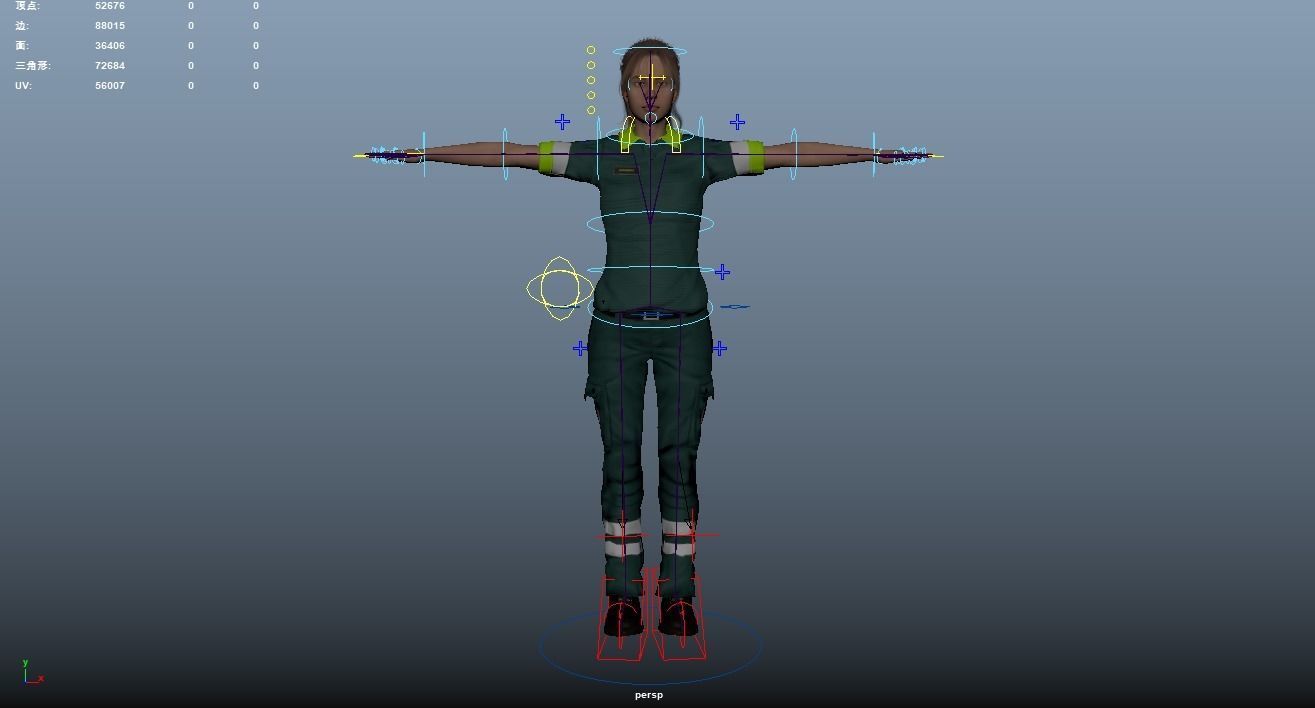Select the large blue ground circle root control

tap(651, 645)
